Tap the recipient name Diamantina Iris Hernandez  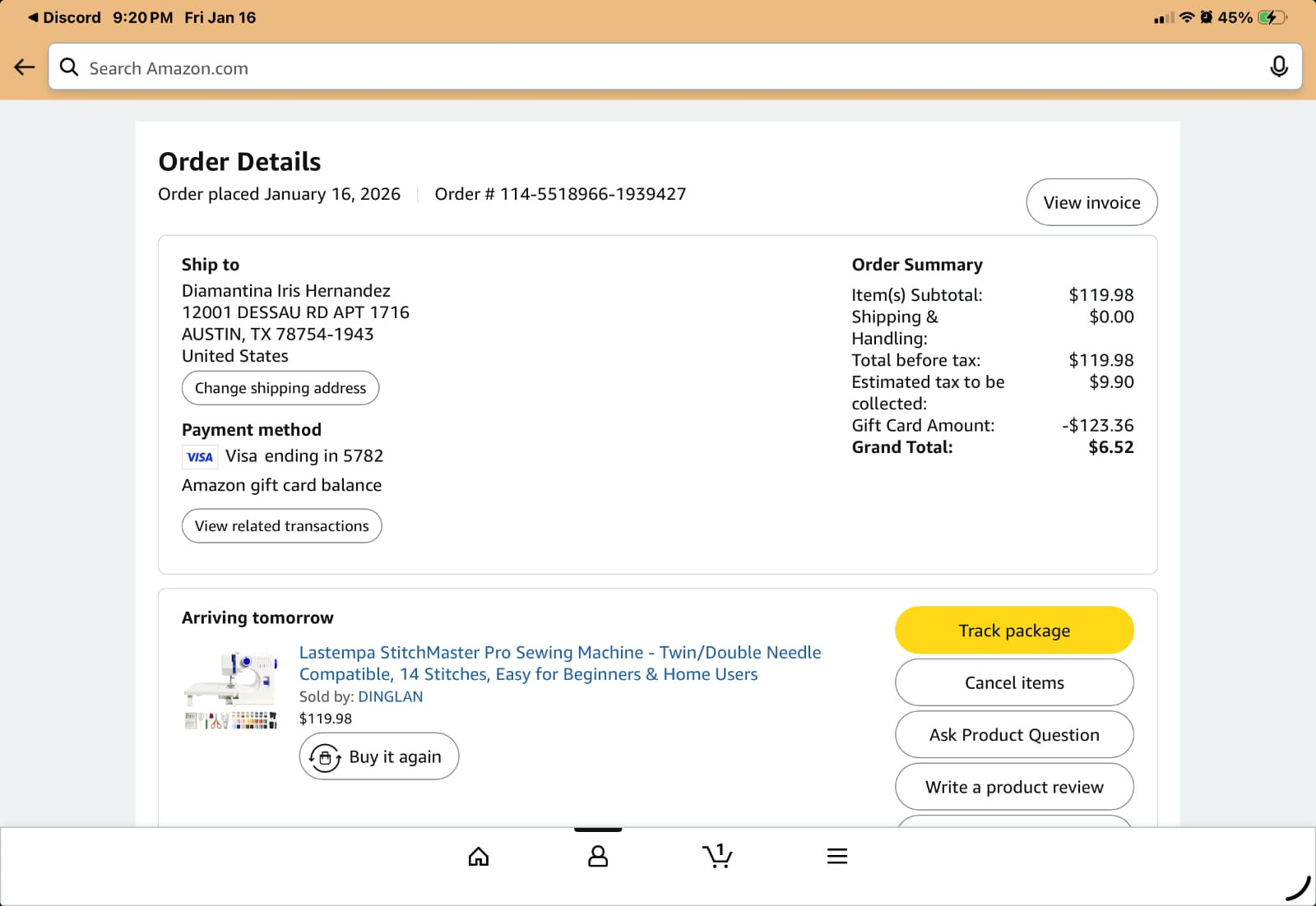(286, 291)
